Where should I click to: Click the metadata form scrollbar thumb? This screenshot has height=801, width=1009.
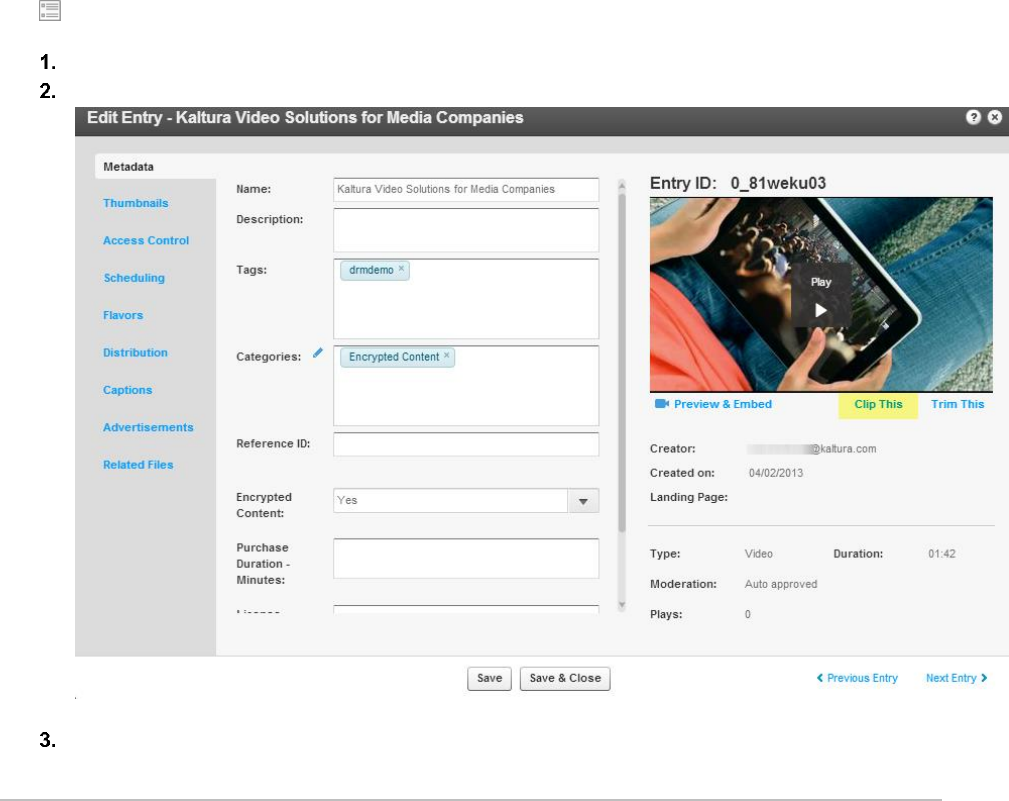pyautogui.click(x=622, y=362)
